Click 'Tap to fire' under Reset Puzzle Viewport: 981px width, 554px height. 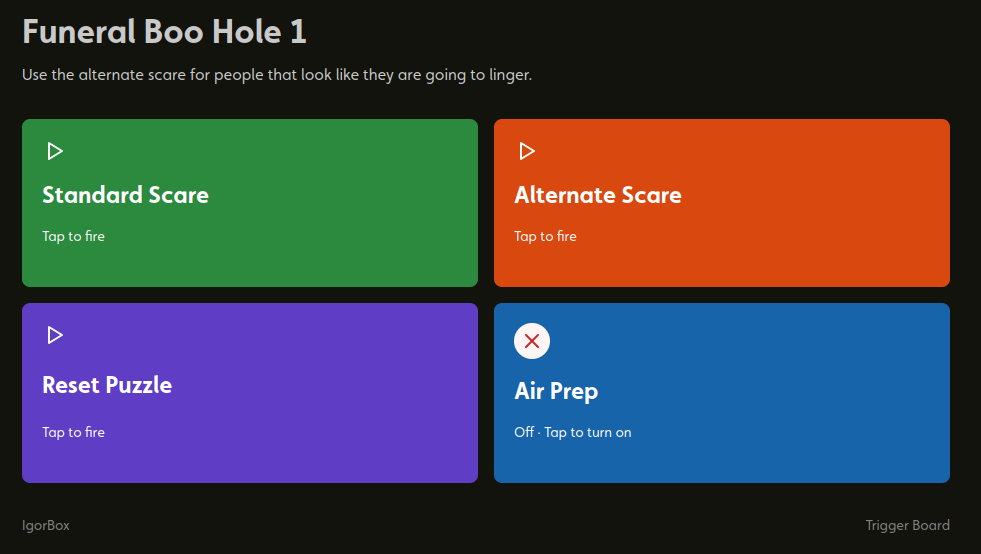[x=73, y=432]
